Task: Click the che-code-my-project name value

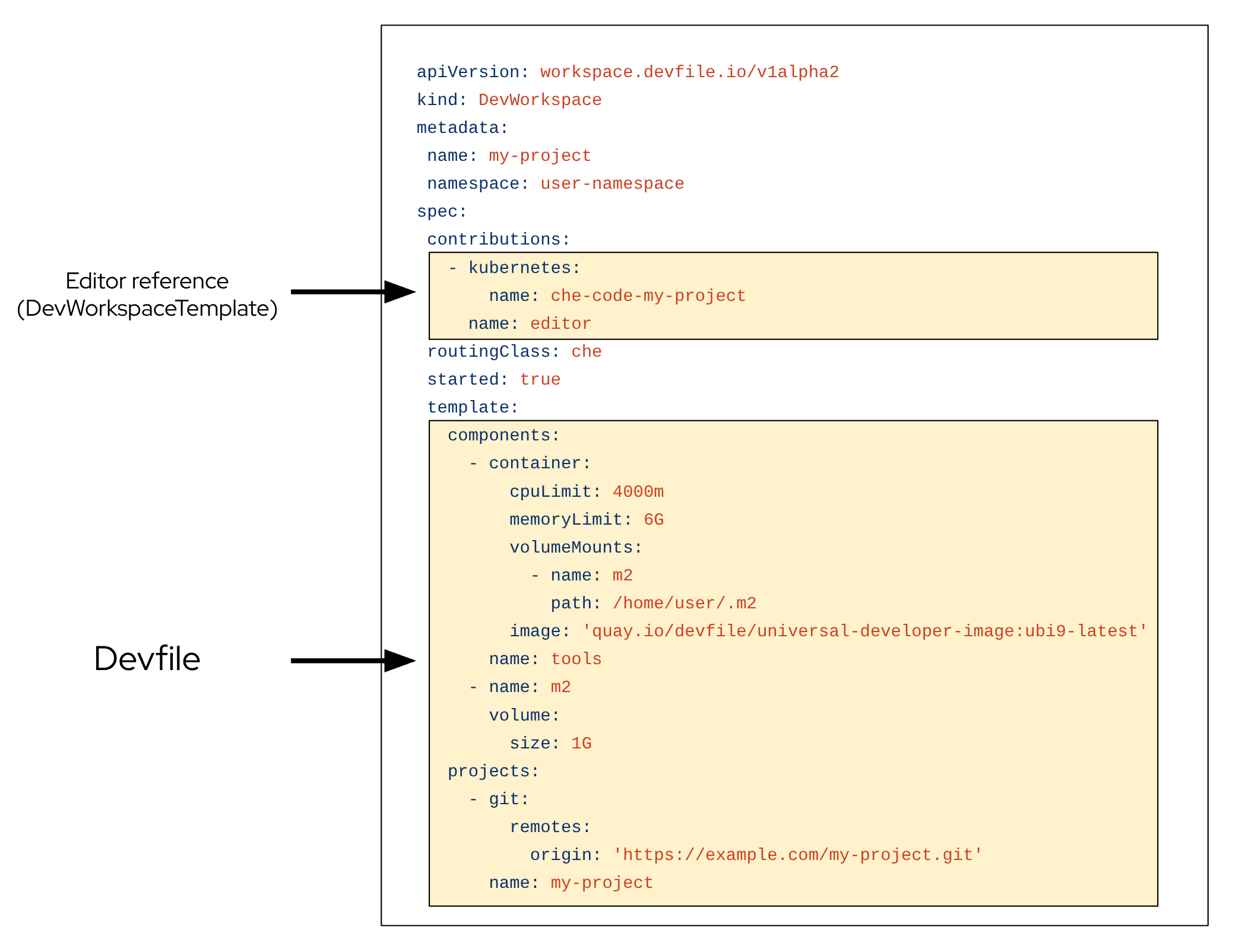Action: point(647,295)
